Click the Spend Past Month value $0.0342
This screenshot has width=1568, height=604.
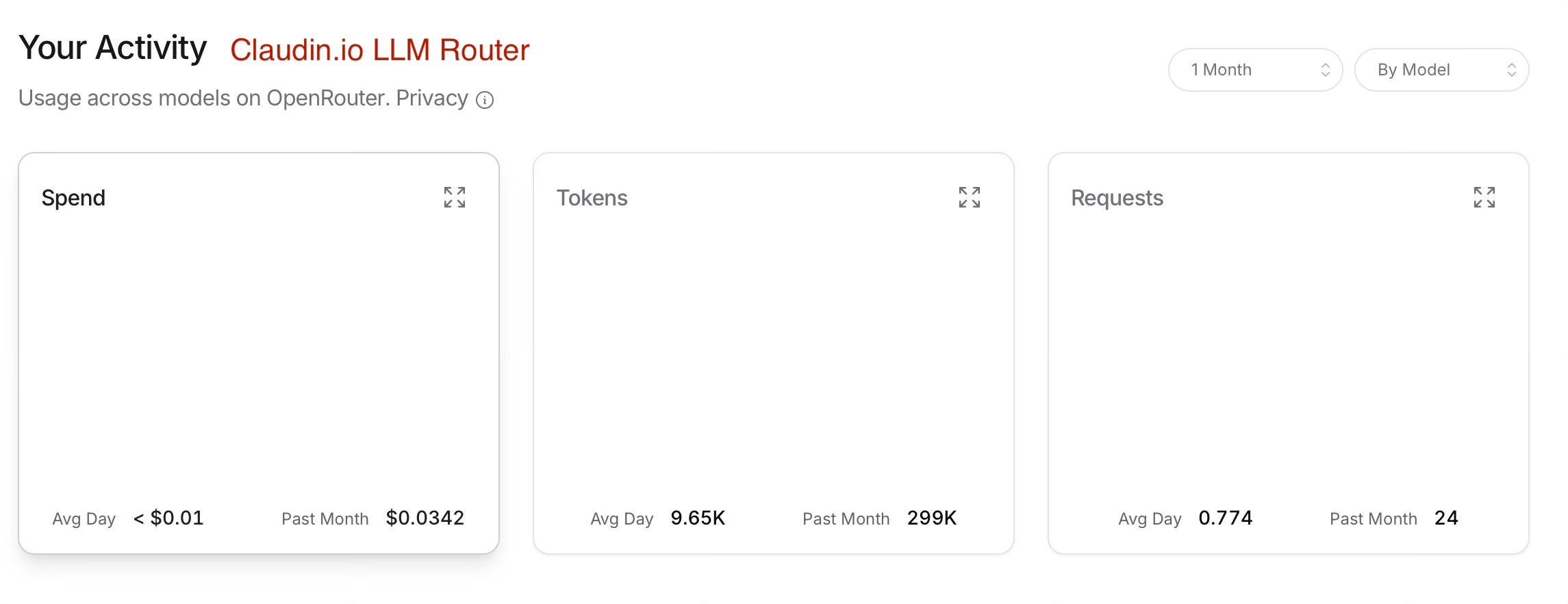point(425,518)
